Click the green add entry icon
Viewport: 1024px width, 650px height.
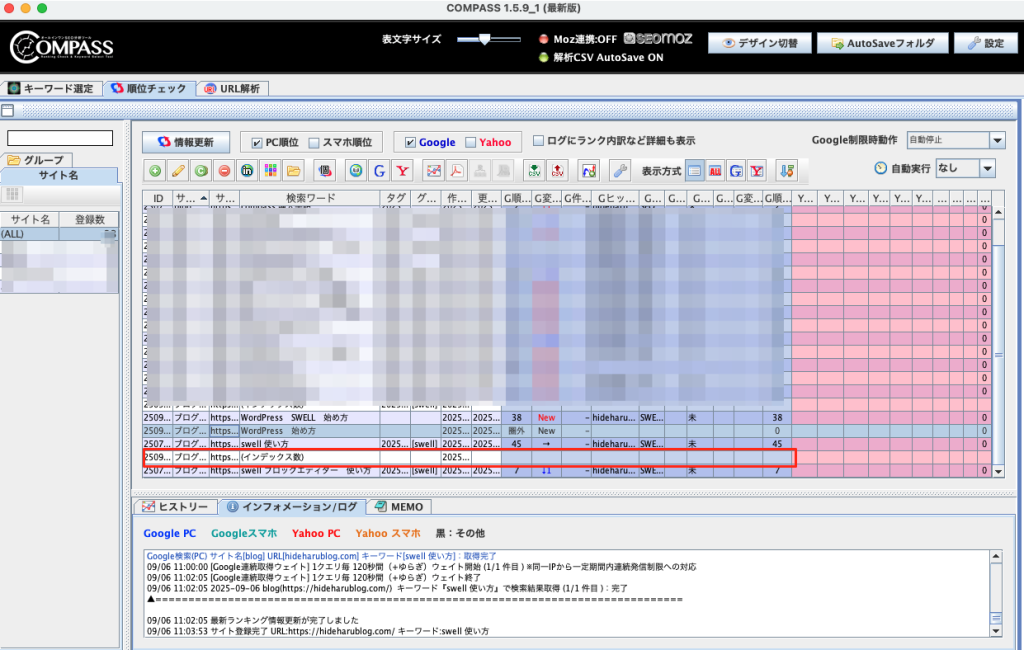click(x=155, y=170)
